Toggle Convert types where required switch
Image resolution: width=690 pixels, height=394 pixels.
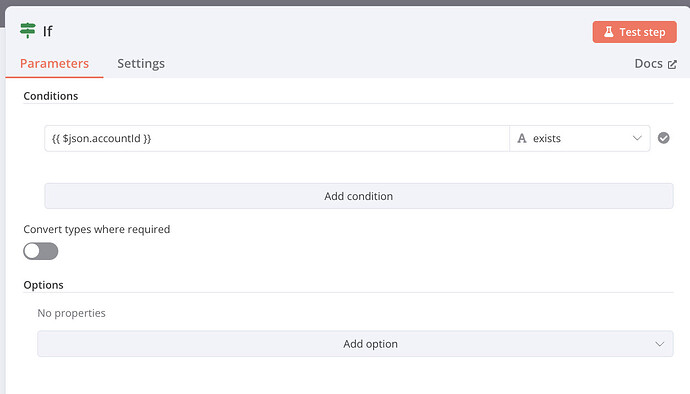tap(40, 251)
